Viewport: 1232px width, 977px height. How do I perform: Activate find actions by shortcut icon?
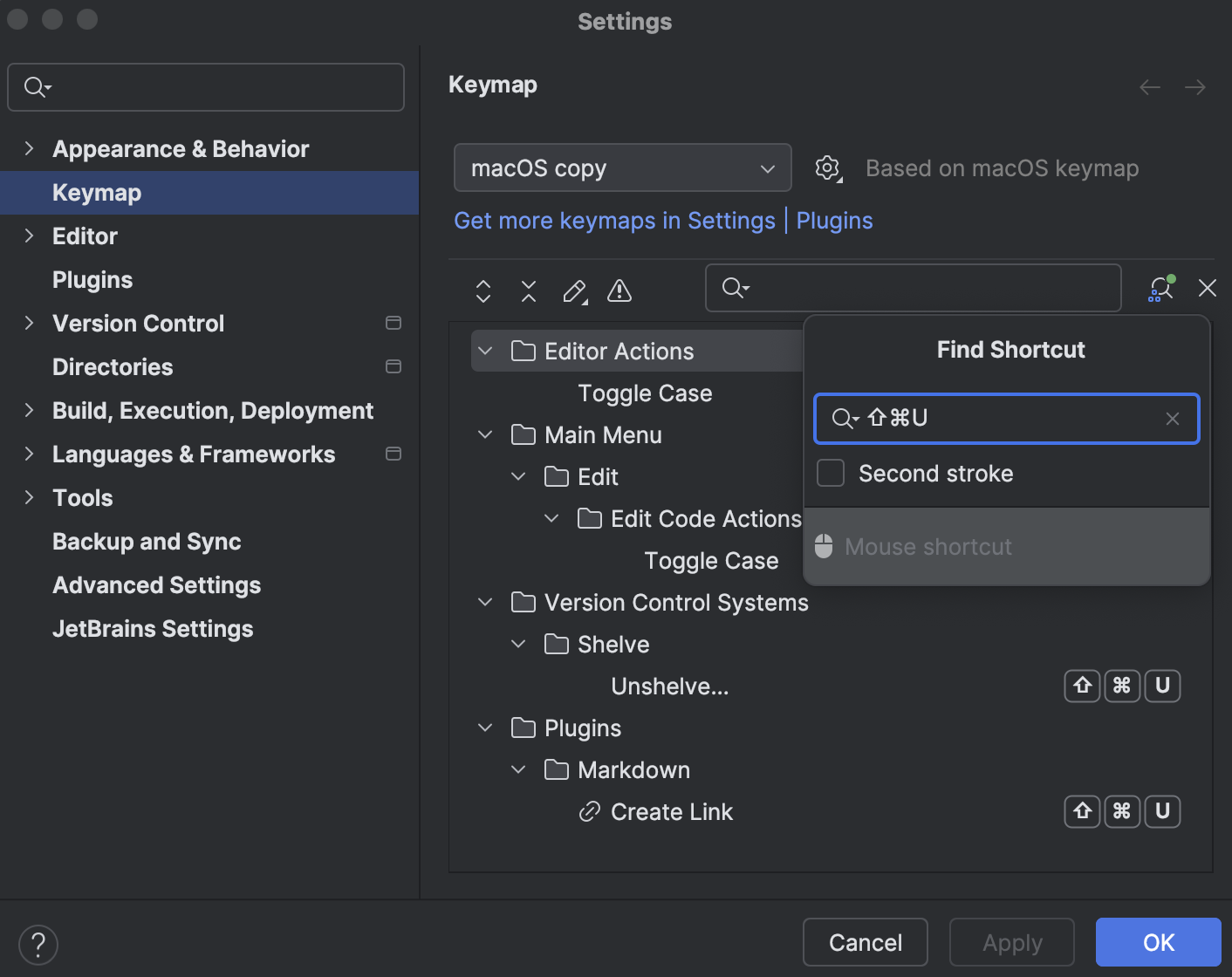tap(1160, 288)
